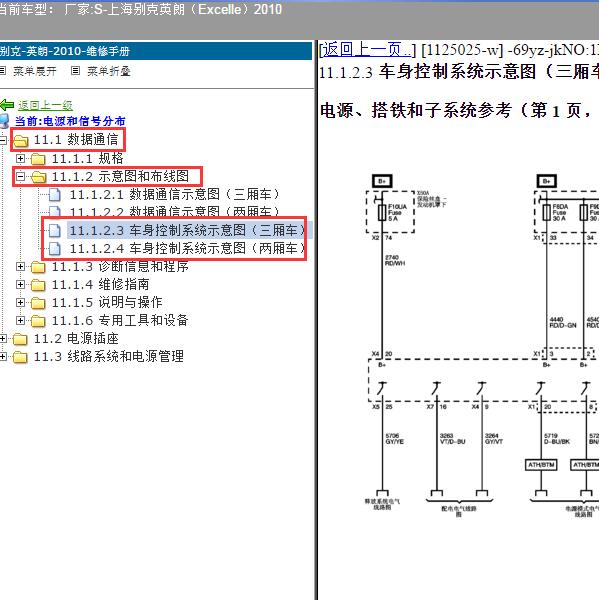Click the 别克-英朗-2010-维修手册 title bar

pos(156,51)
